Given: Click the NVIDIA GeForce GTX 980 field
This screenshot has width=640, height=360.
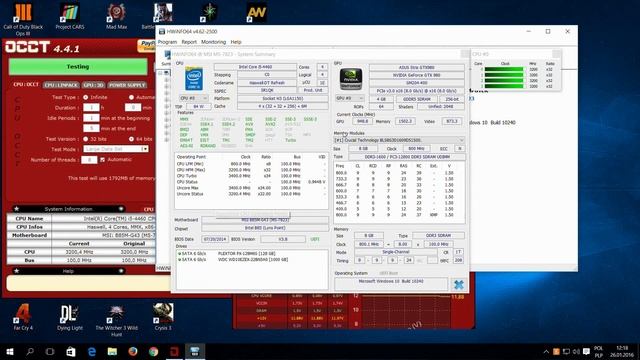Looking at the screenshot, I should coord(417,76).
